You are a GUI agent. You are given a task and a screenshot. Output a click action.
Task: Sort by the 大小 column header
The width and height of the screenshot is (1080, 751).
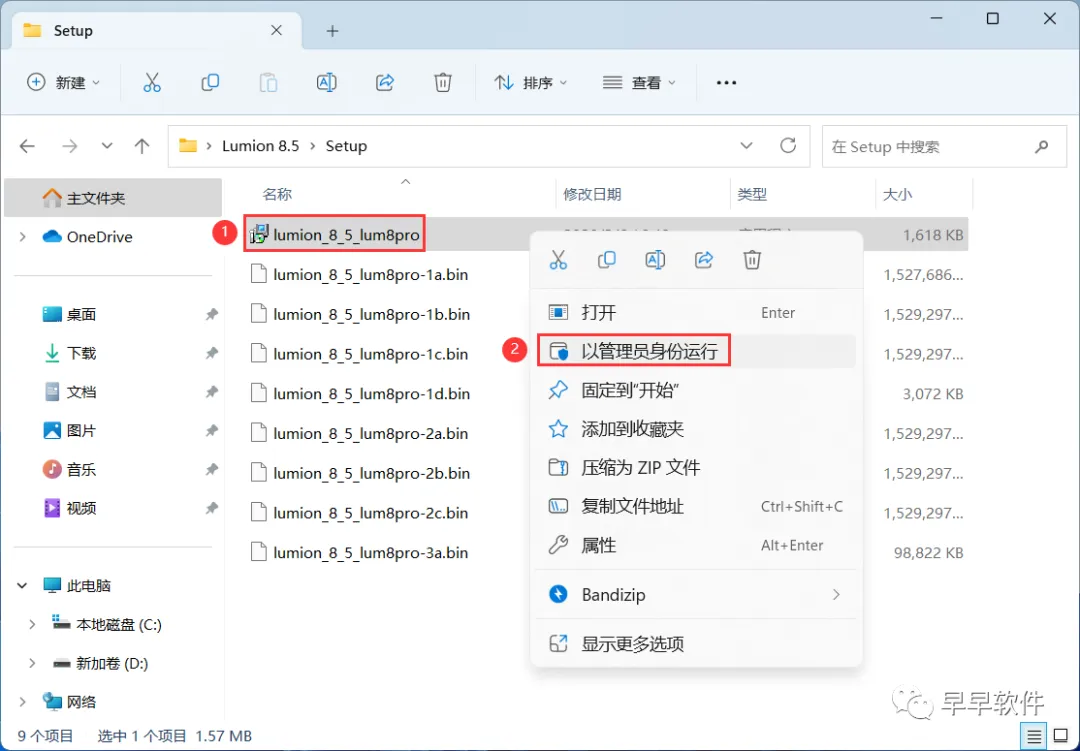coord(897,194)
